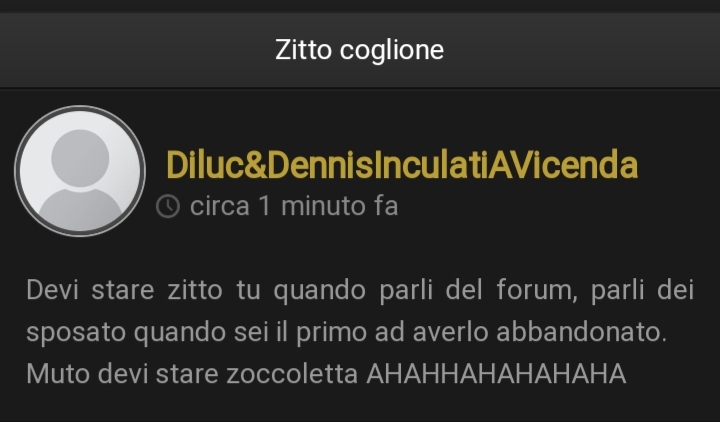Click the third line starting 'Muto devi'
This screenshot has height=422, width=720.
(x=326, y=373)
